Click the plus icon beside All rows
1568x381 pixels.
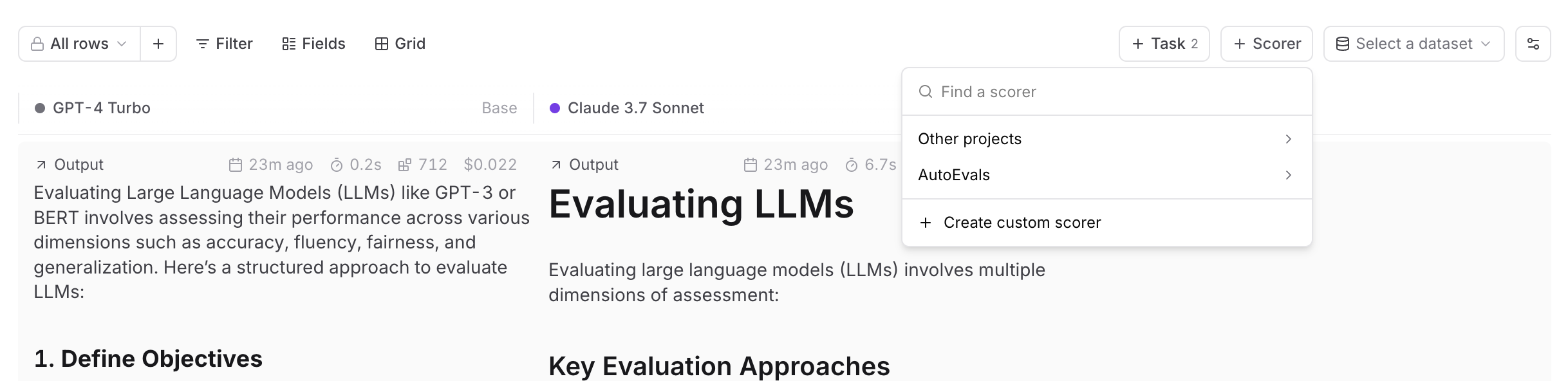pos(158,44)
